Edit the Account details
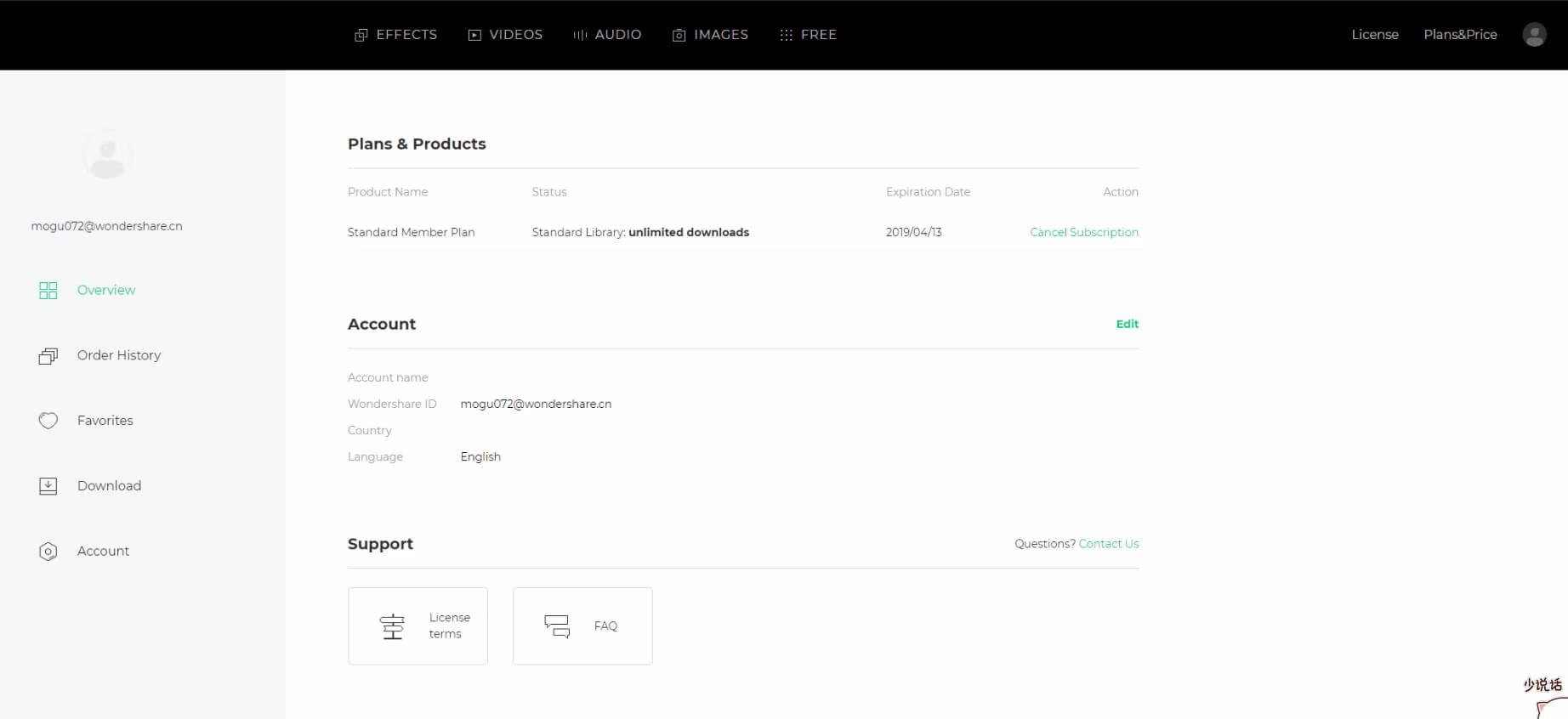Viewport: 1568px width, 719px height. click(x=1127, y=324)
